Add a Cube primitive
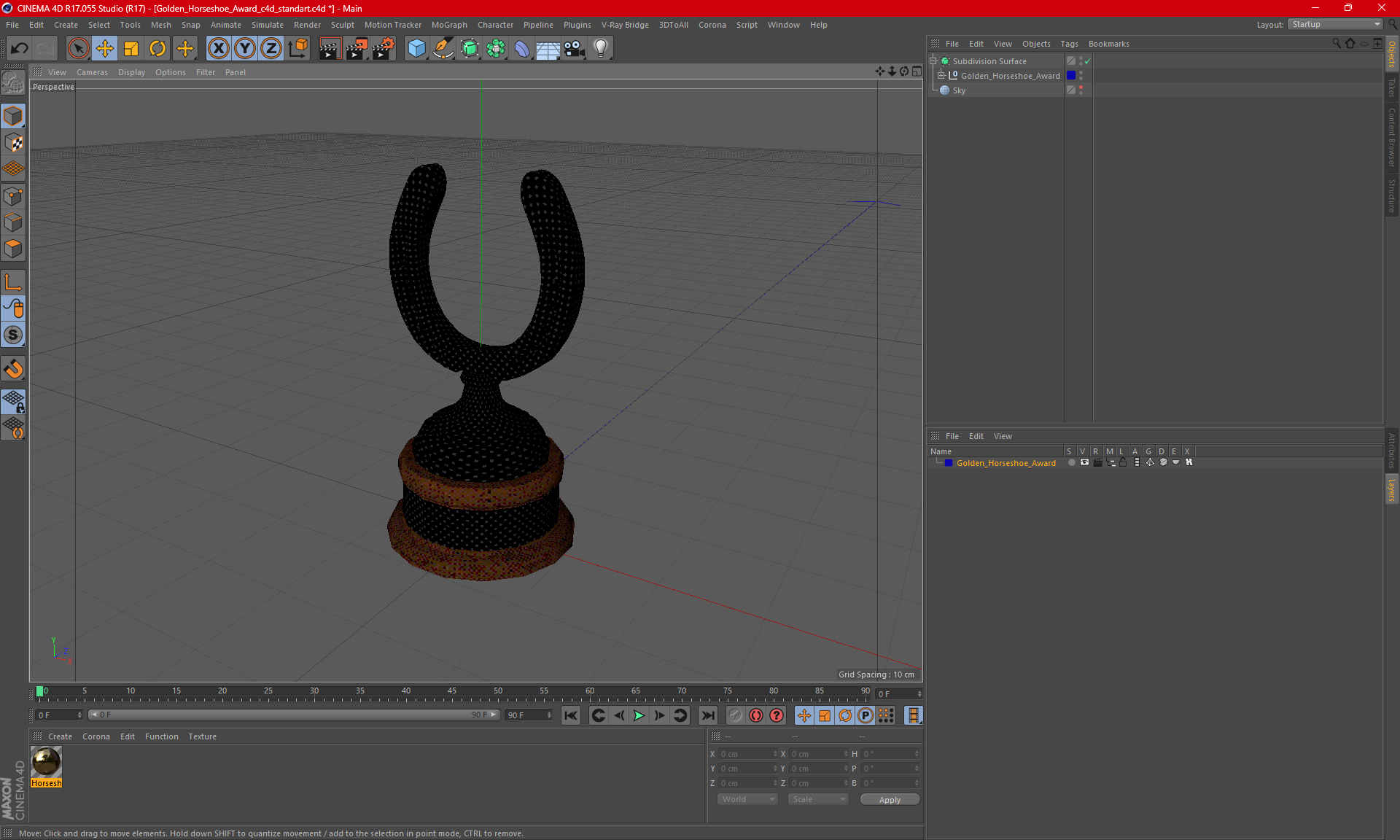This screenshot has height=840, width=1400. click(416, 49)
